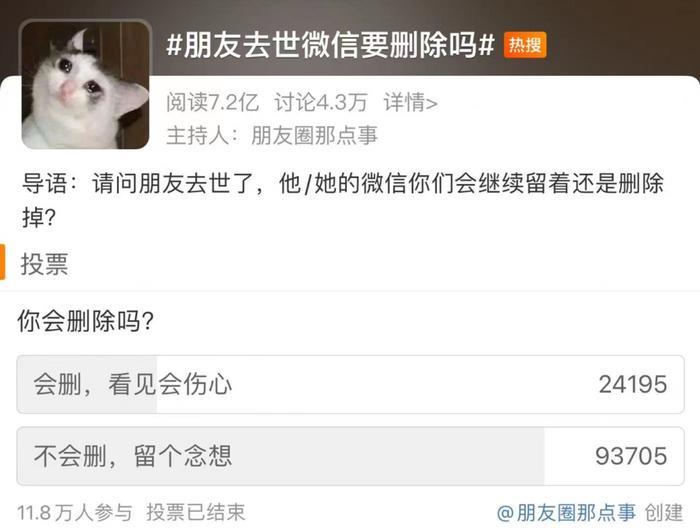Open host 朋友圈那点事 profile
Screen dimensions: 700x532
(315, 135)
